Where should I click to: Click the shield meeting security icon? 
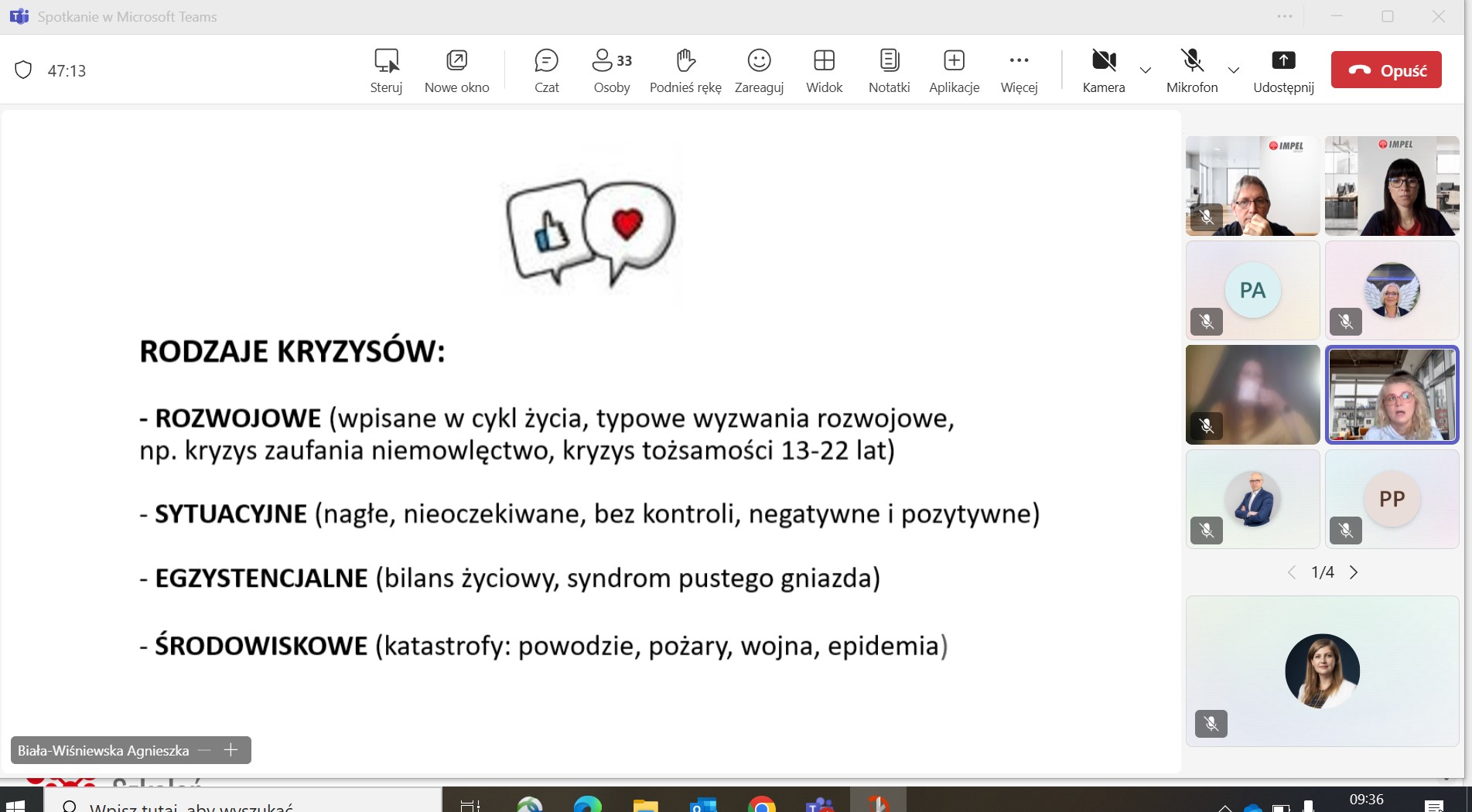[24, 70]
